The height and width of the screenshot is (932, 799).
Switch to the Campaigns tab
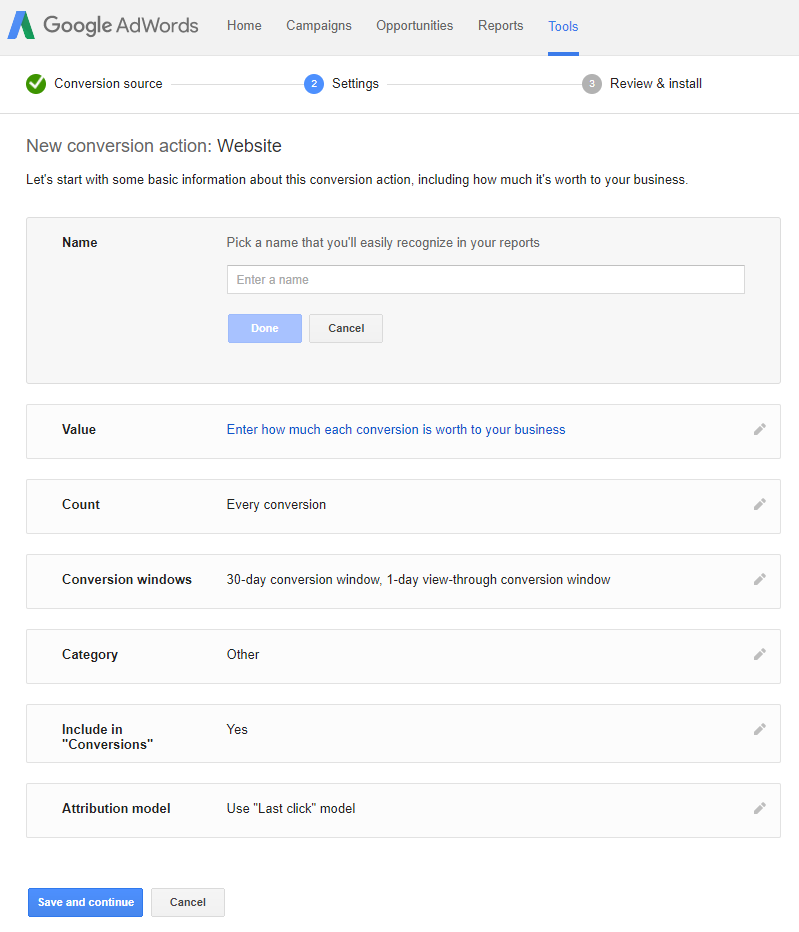[319, 26]
